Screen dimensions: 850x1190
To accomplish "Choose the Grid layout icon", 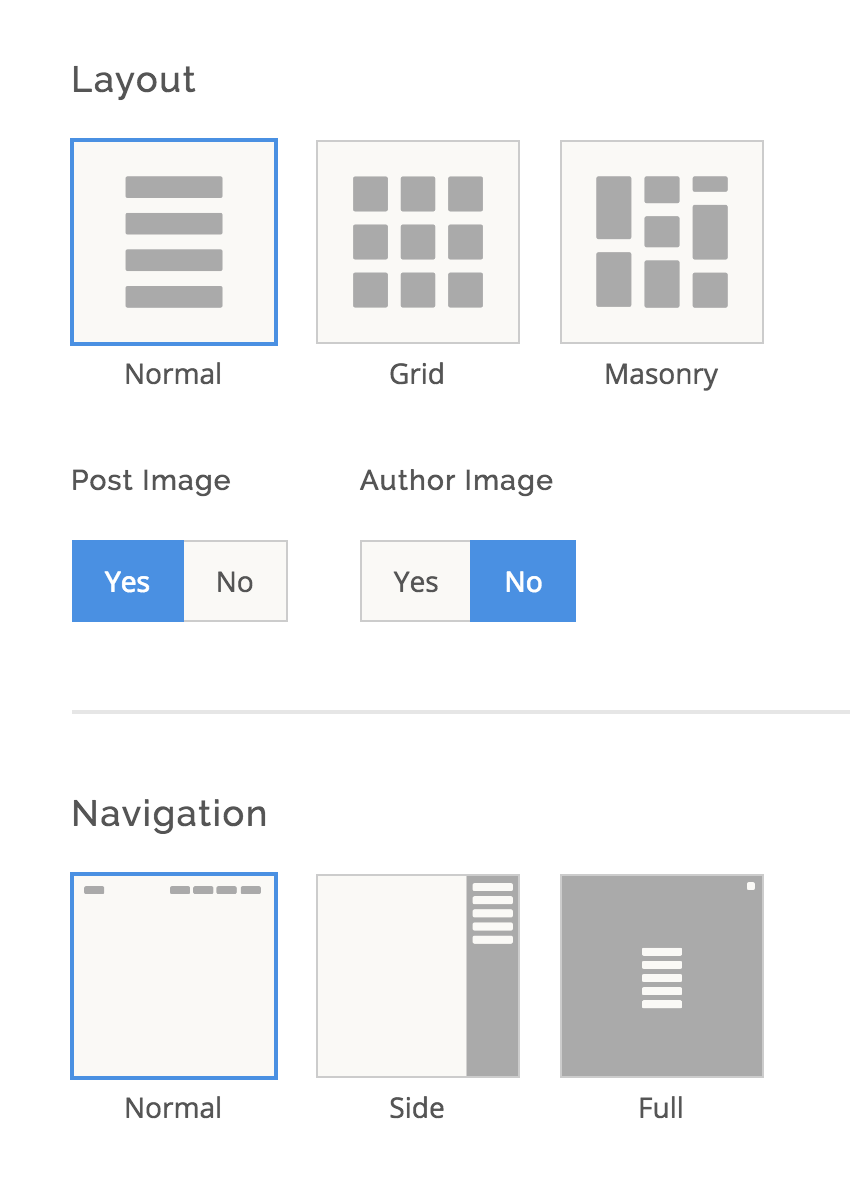I will [417, 242].
